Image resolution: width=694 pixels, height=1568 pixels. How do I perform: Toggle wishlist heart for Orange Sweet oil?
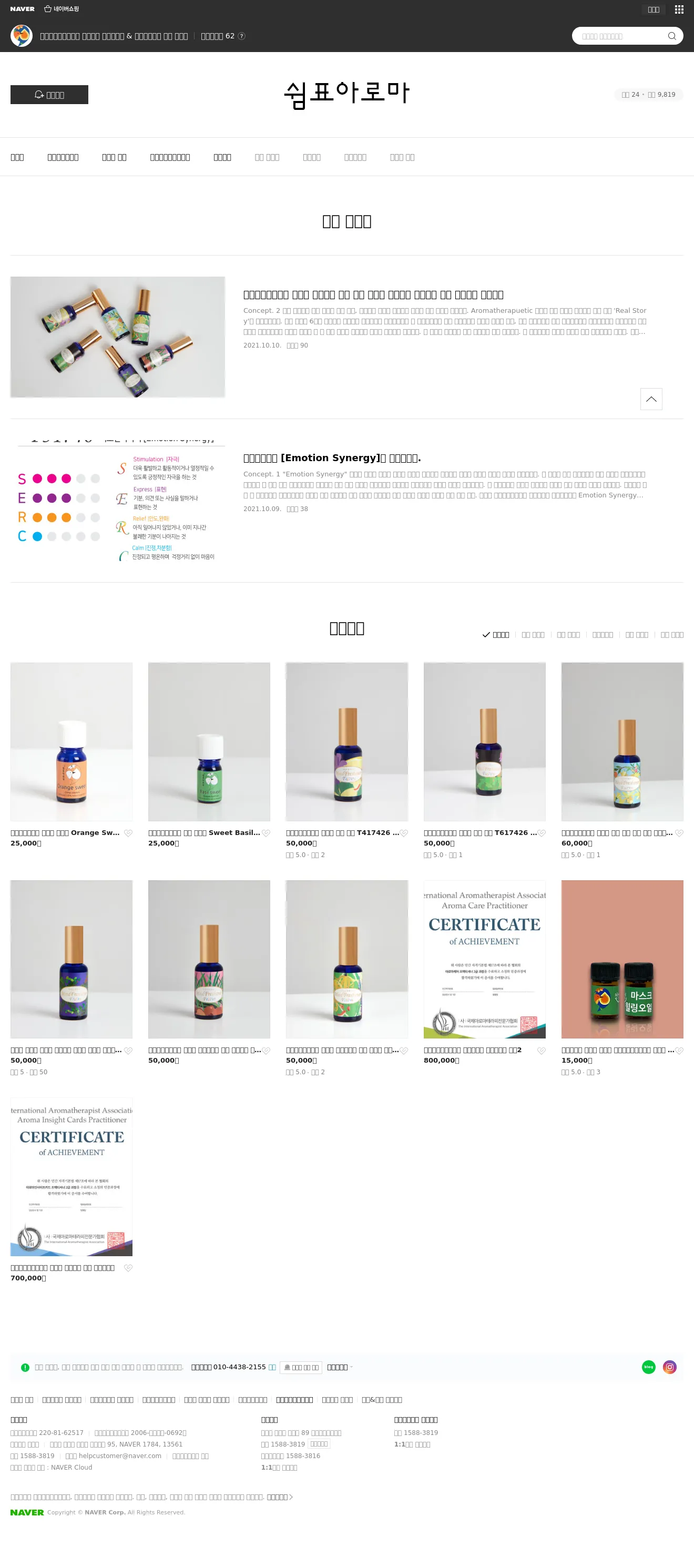tap(128, 833)
